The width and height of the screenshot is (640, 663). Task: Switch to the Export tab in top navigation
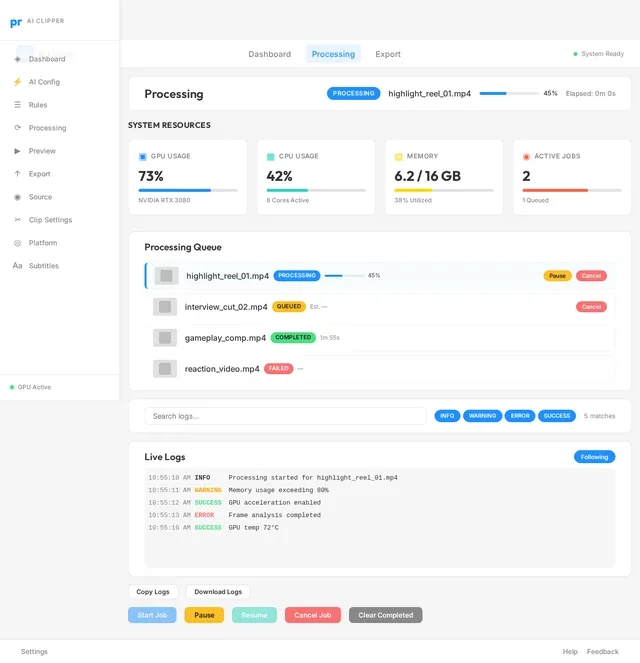coord(388,54)
